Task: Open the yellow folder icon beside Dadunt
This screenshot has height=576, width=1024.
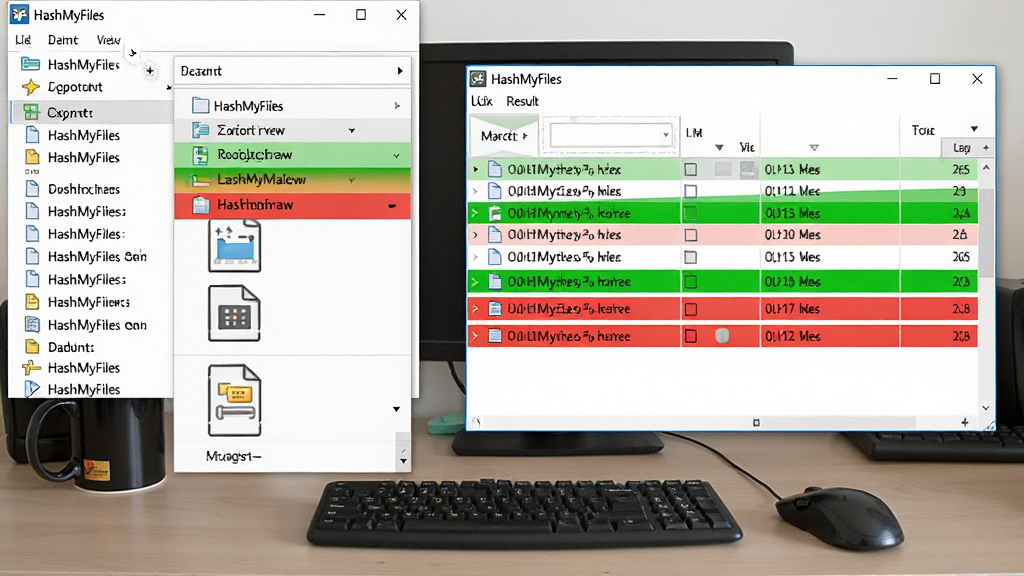Action: (x=31, y=347)
